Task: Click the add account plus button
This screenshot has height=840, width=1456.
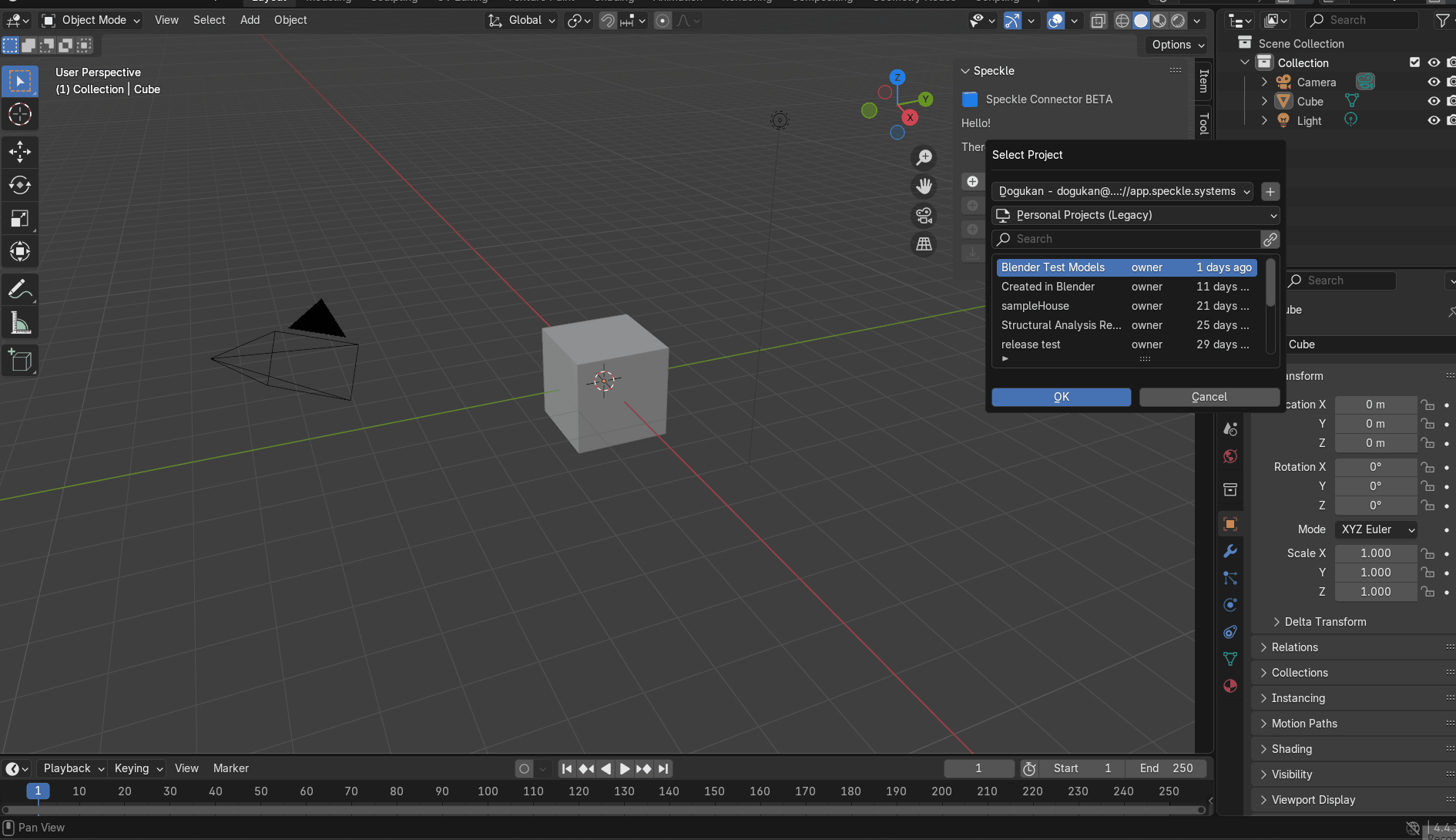Action: point(1270,191)
